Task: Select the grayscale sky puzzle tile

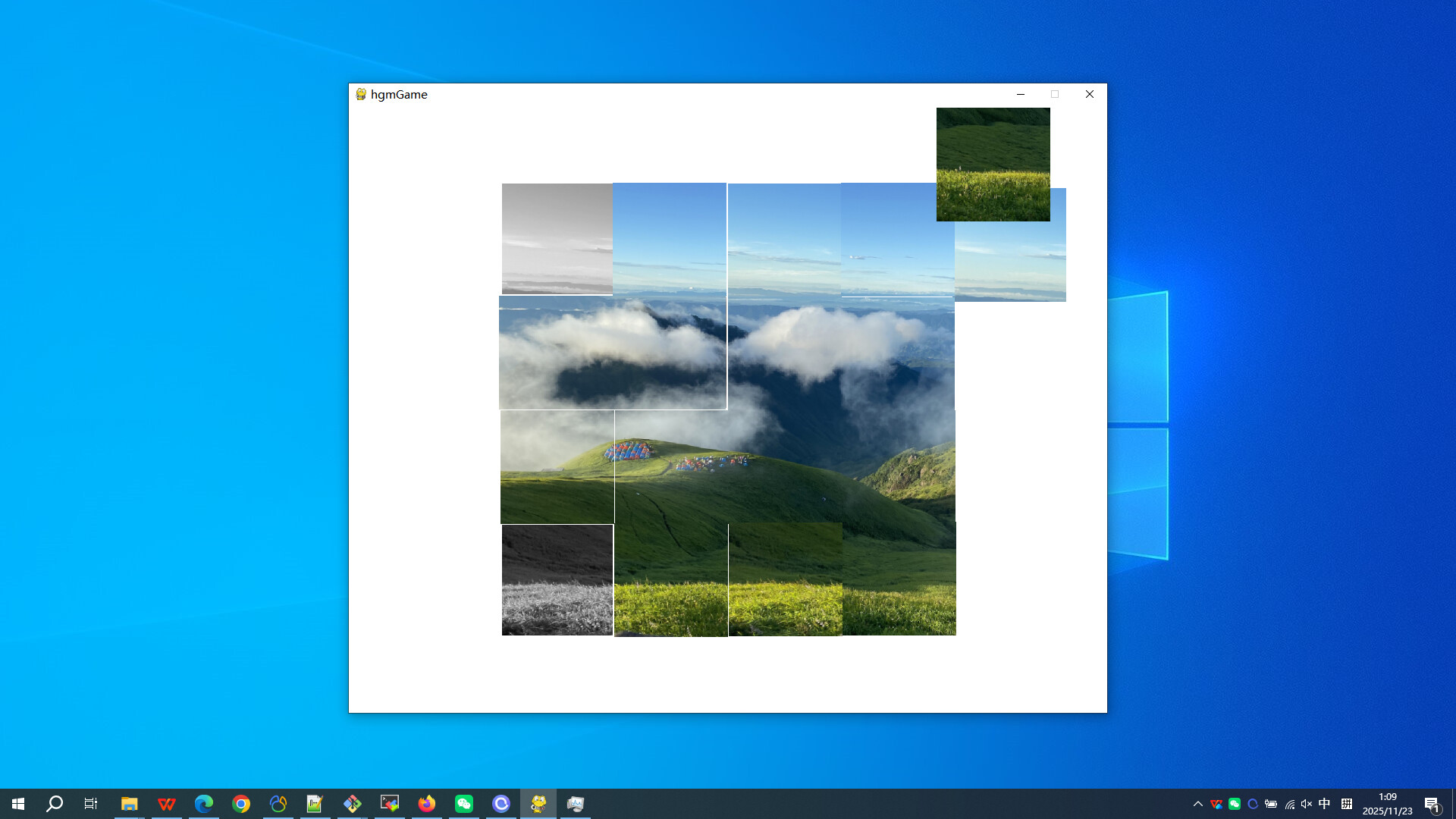Action: 557,238
